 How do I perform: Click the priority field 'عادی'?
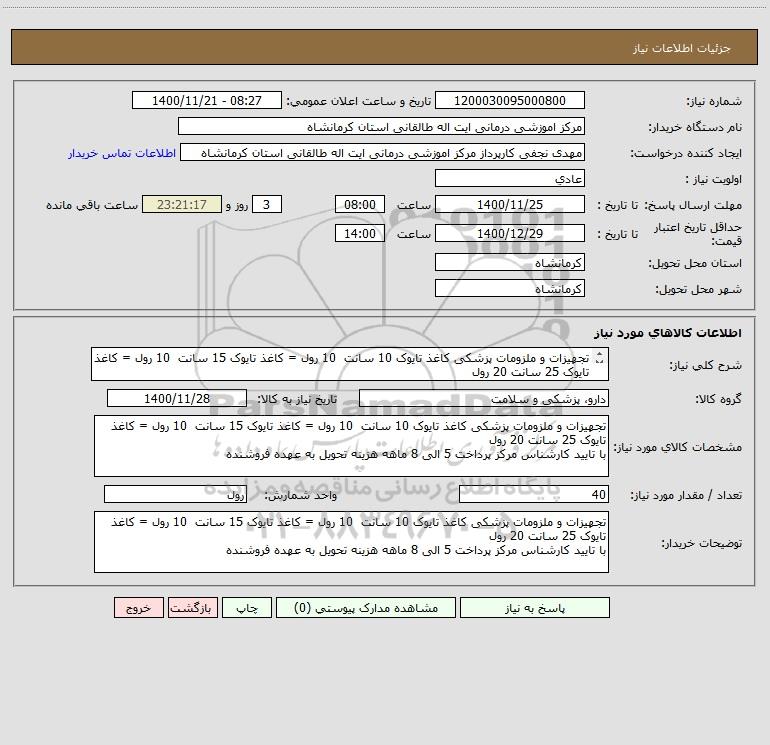click(510, 178)
